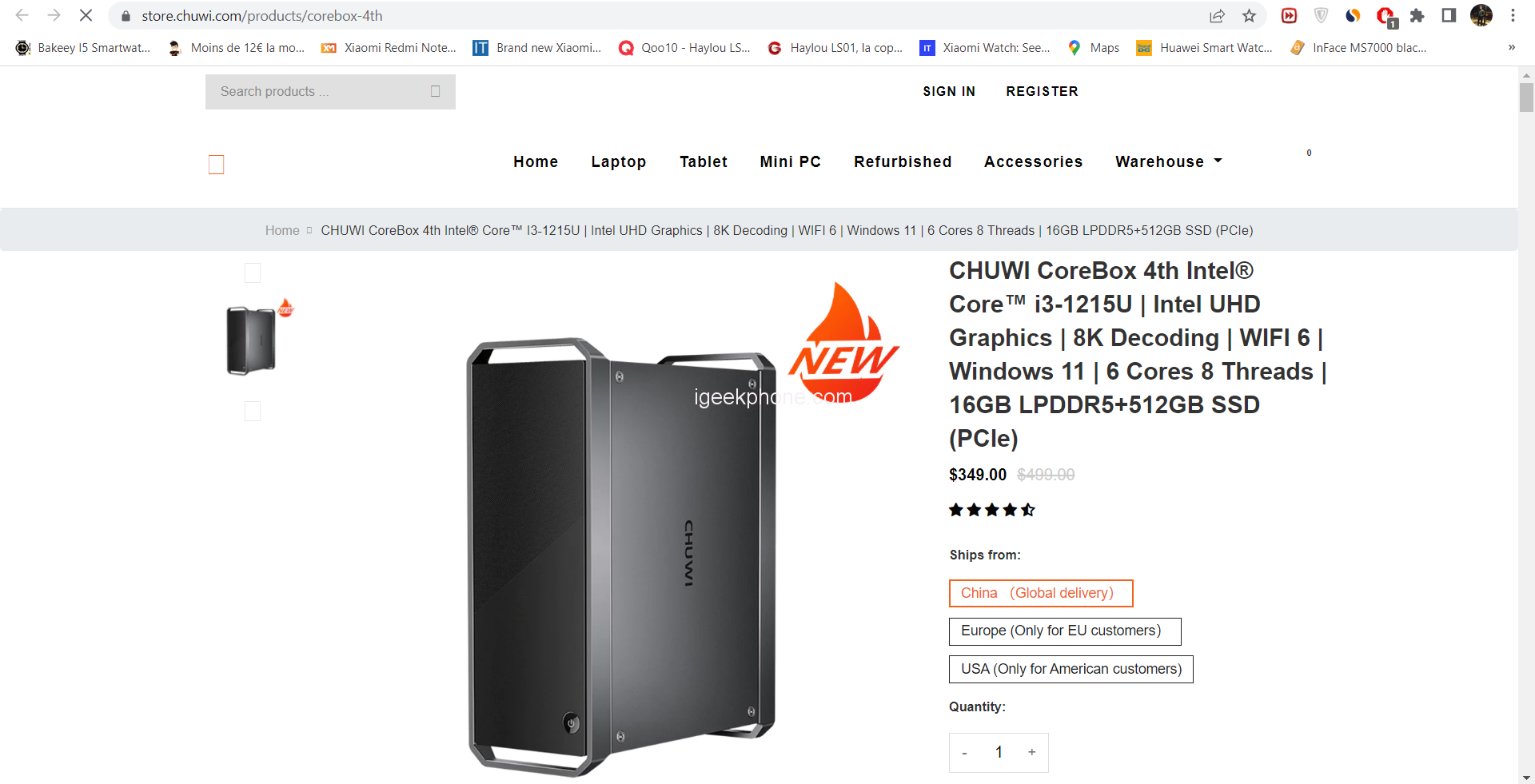Click the browser profile avatar

pyautogui.click(x=1481, y=15)
